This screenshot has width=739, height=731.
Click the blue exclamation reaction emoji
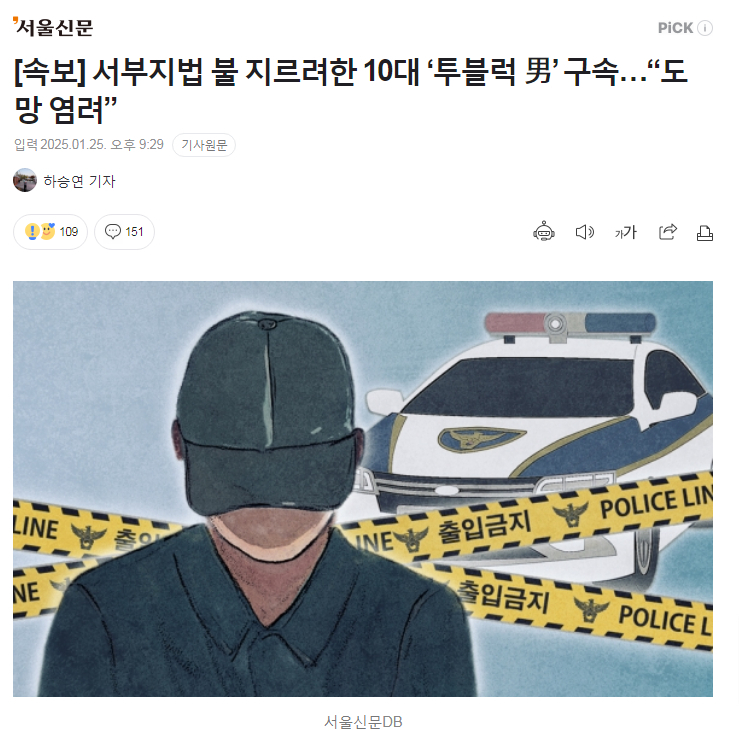[x=32, y=231]
